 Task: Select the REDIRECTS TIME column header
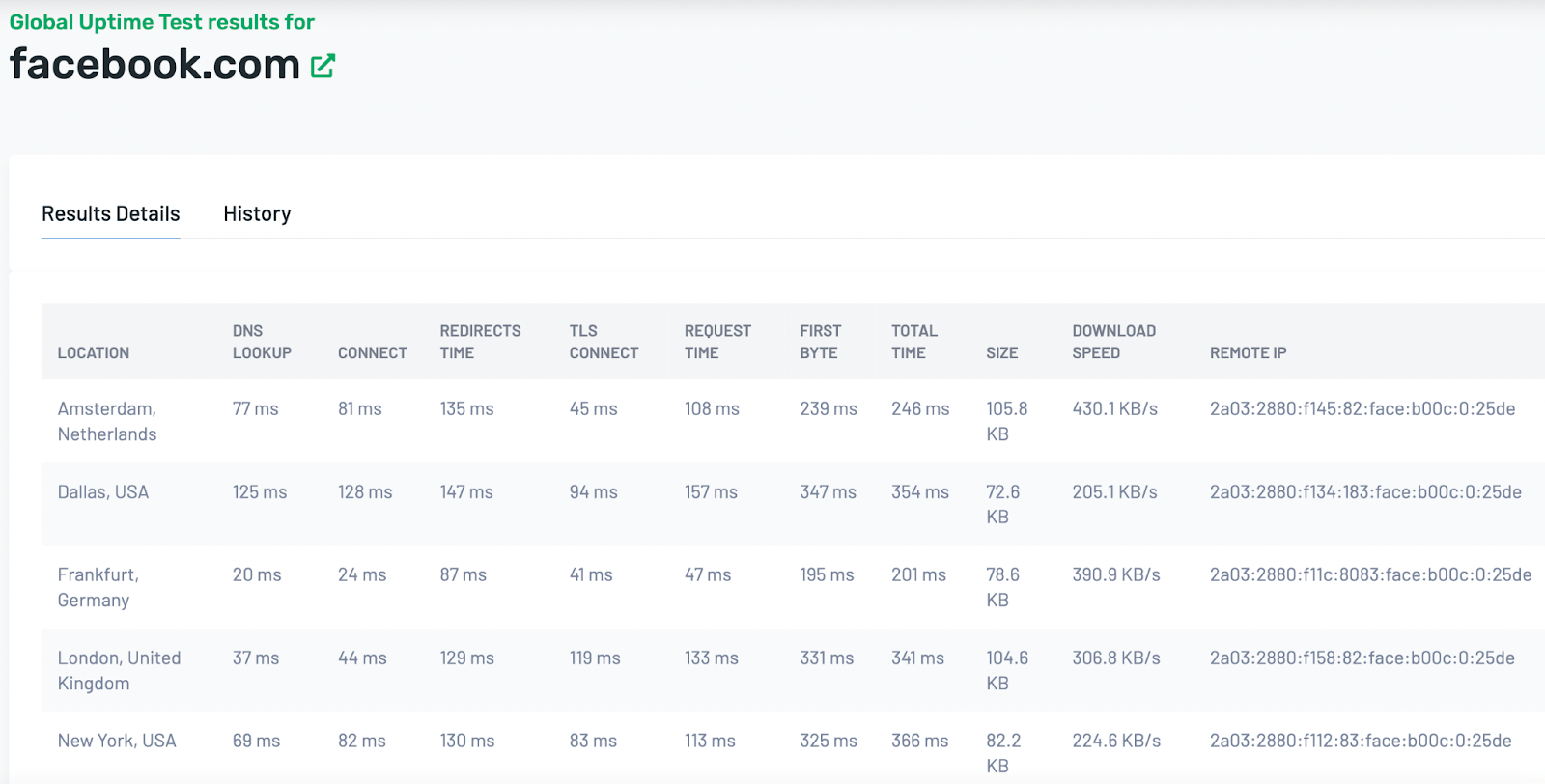pos(480,342)
